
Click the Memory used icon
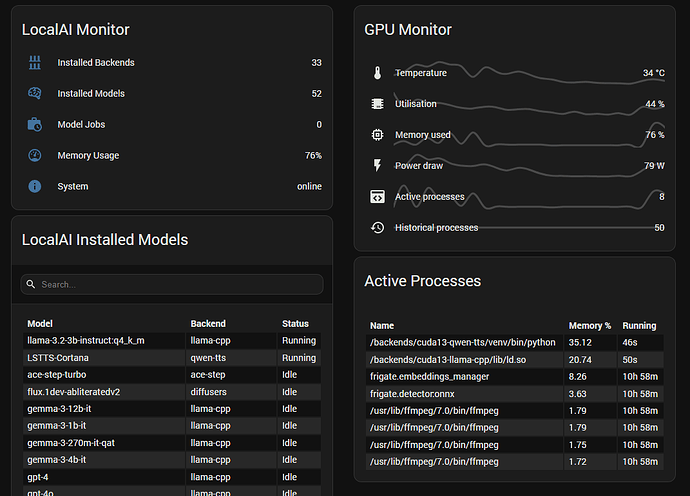point(377,135)
